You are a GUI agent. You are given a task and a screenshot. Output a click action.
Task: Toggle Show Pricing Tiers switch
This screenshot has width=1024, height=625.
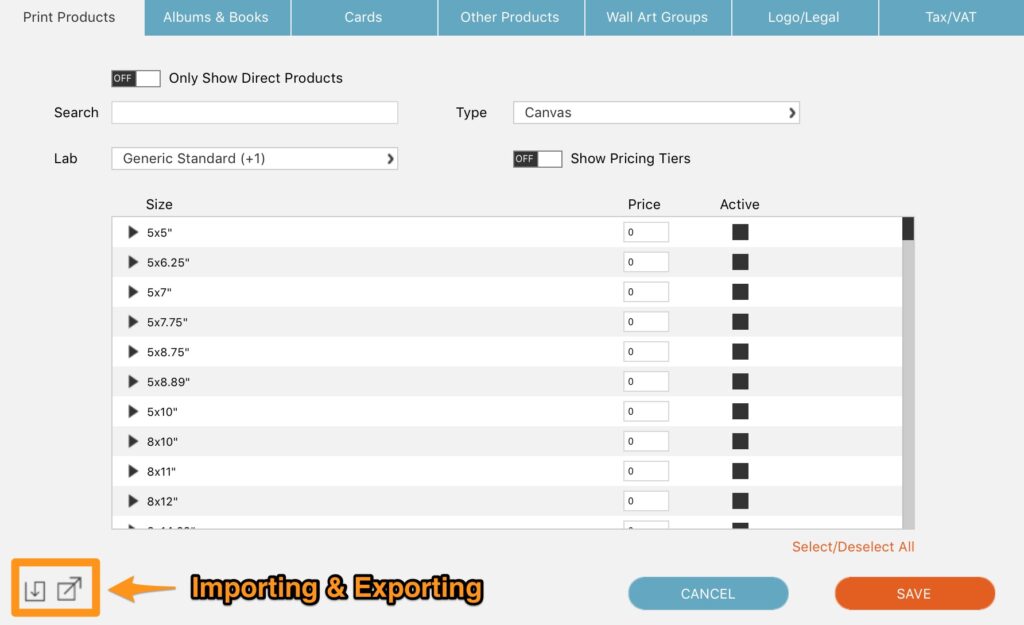tap(537, 159)
